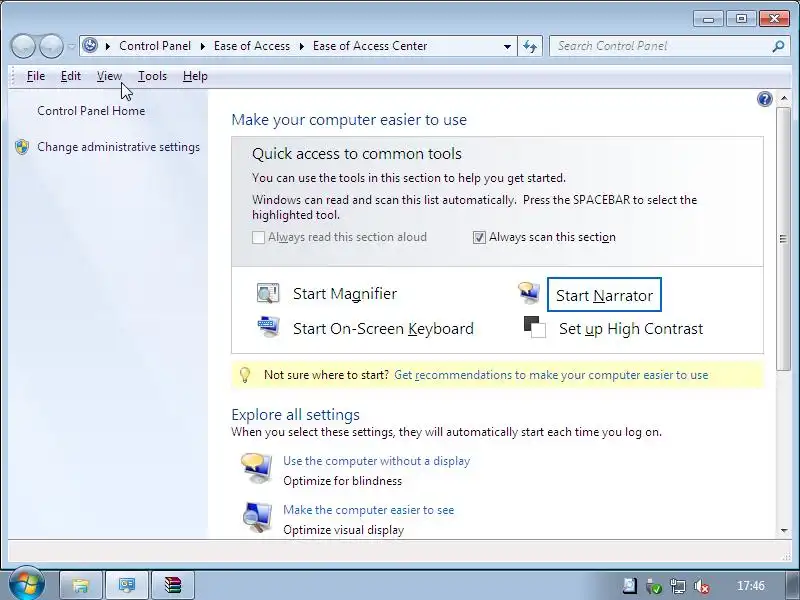Open Change administrative settings
Image resolution: width=800 pixels, height=600 pixels.
coord(118,147)
